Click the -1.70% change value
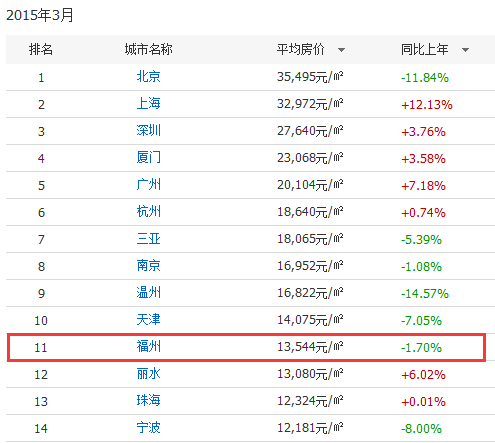Image resolution: width=495 pixels, height=443 pixels. 421,348
